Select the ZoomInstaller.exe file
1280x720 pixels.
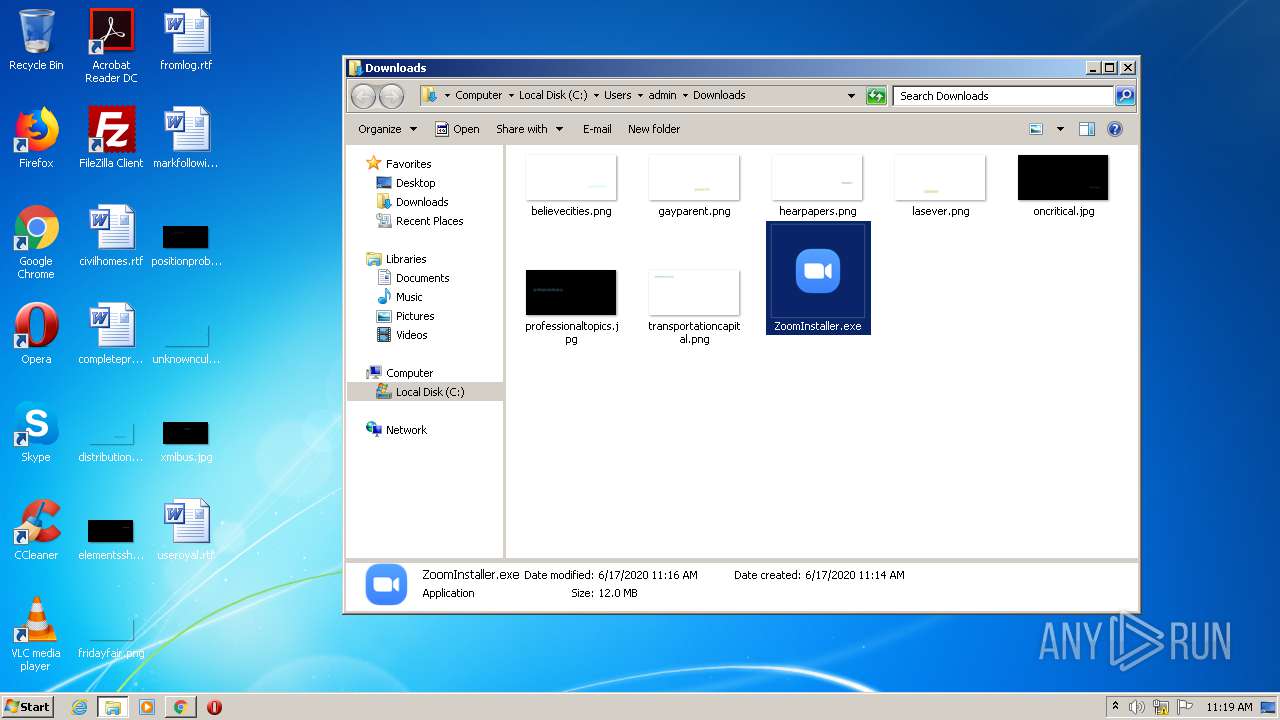pos(818,278)
